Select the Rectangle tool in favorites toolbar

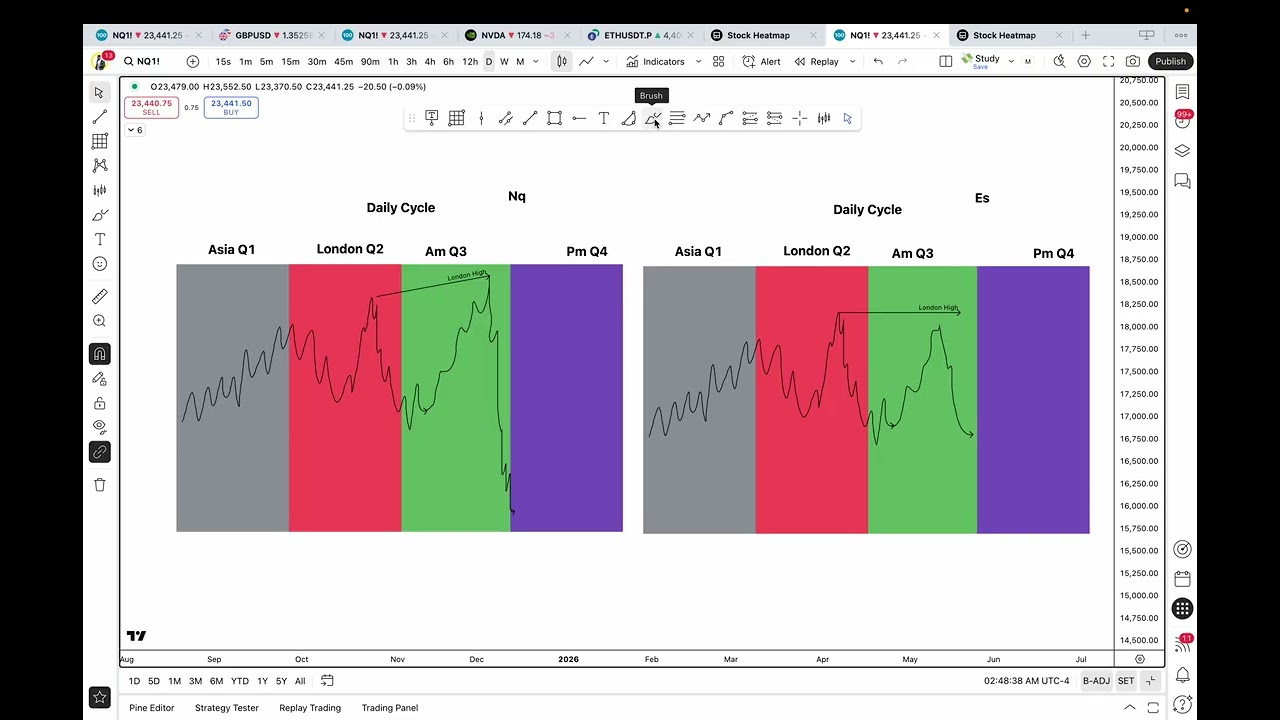click(555, 118)
